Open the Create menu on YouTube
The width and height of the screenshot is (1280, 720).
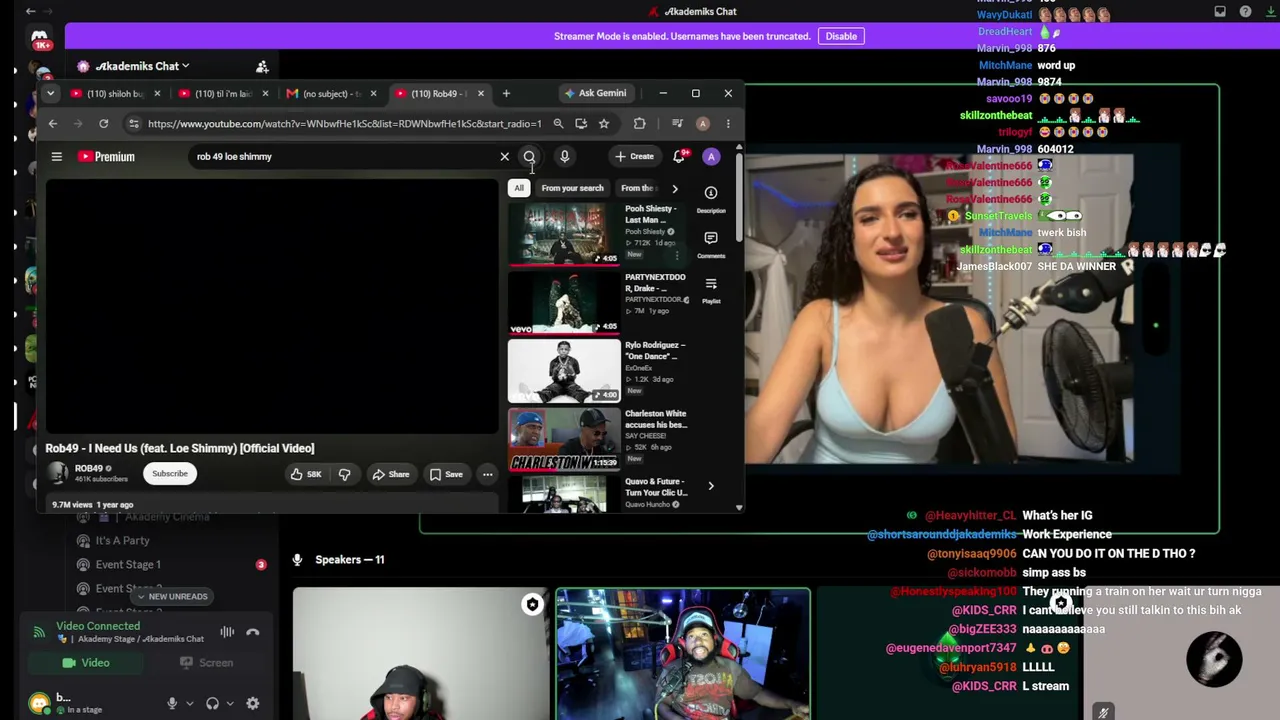click(x=635, y=156)
